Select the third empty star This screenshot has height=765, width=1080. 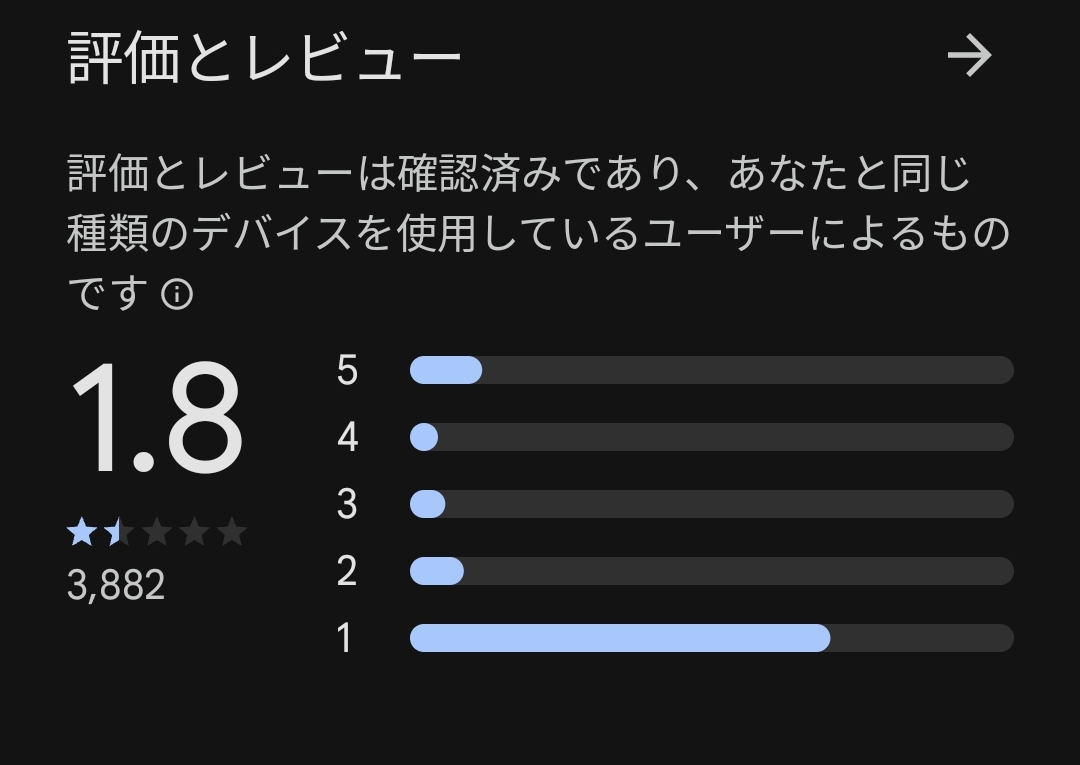[x=157, y=532]
